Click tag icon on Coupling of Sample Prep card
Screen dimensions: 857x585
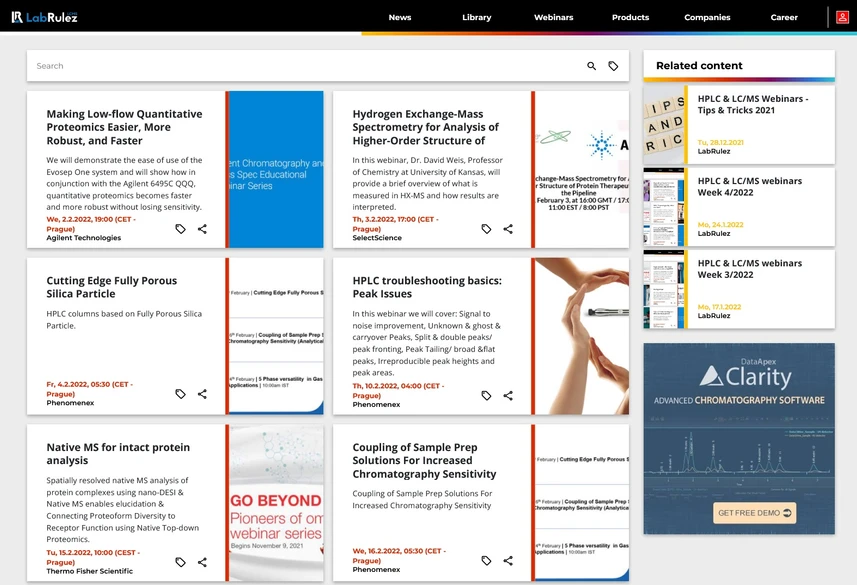point(486,560)
